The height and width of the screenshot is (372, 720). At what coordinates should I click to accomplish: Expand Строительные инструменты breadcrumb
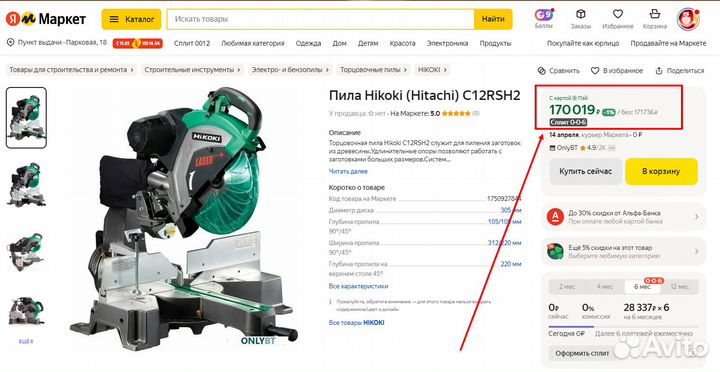[x=192, y=70]
